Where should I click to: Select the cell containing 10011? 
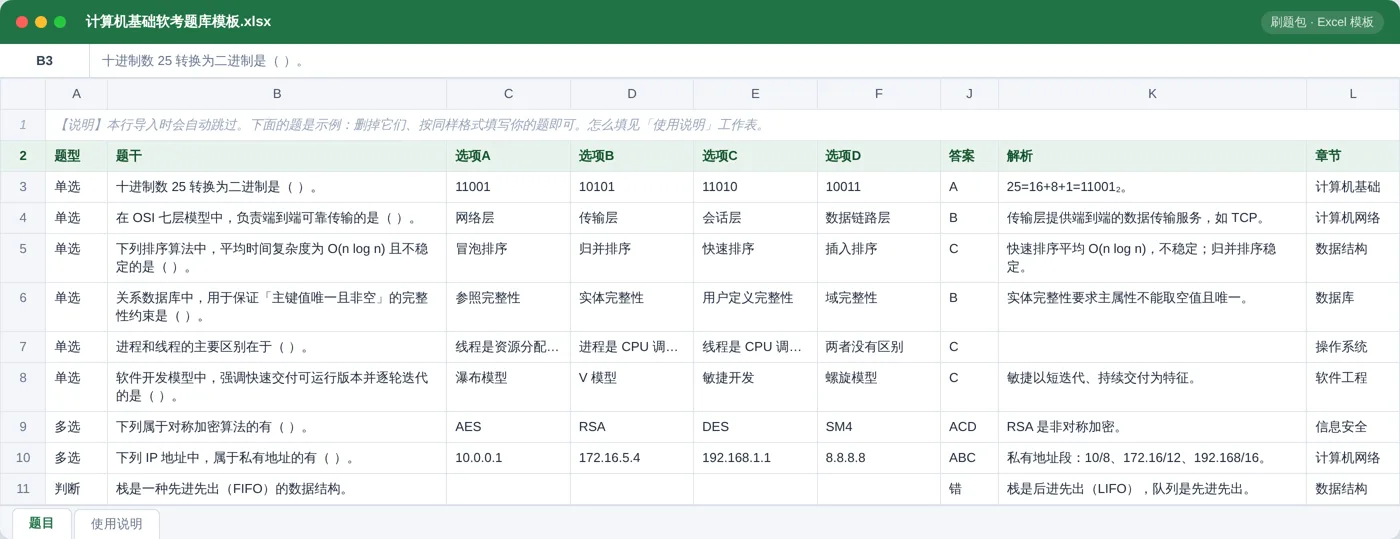pyautogui.click(x=879, y=187)
